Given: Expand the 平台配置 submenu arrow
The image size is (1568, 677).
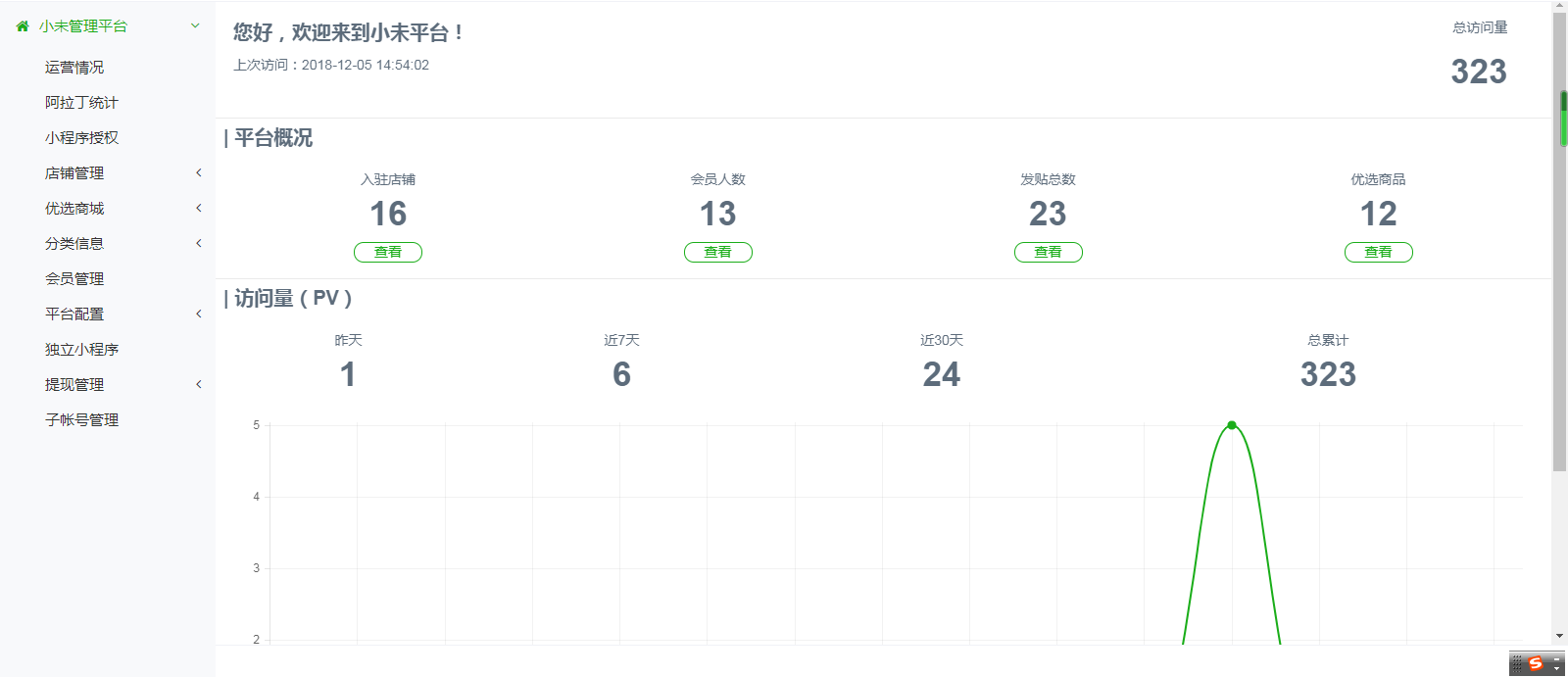Looking at the screenshot, I should tap(198, 314).
